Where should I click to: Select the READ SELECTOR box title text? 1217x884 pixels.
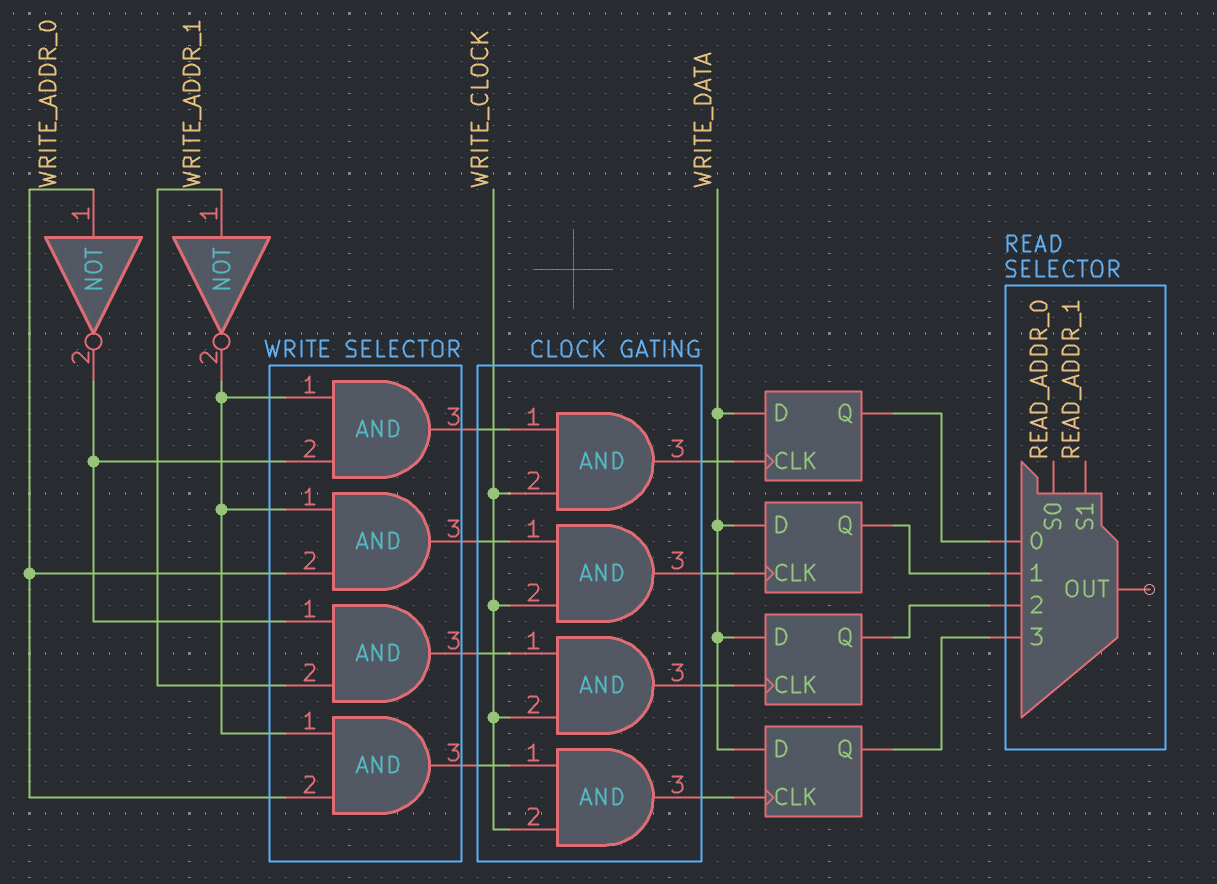coord(1062,257)
